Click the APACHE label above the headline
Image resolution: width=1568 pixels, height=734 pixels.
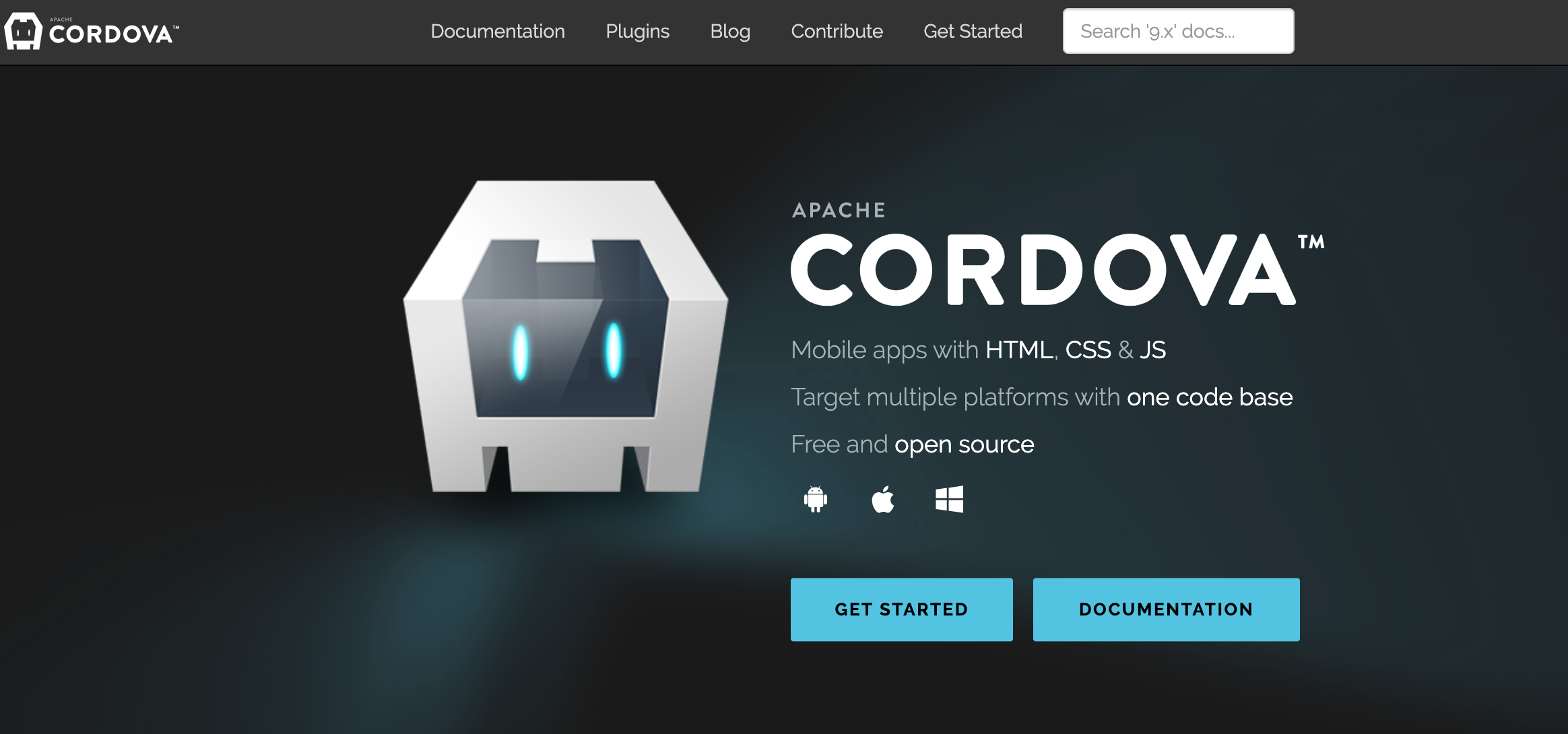[x=839, y=210]
